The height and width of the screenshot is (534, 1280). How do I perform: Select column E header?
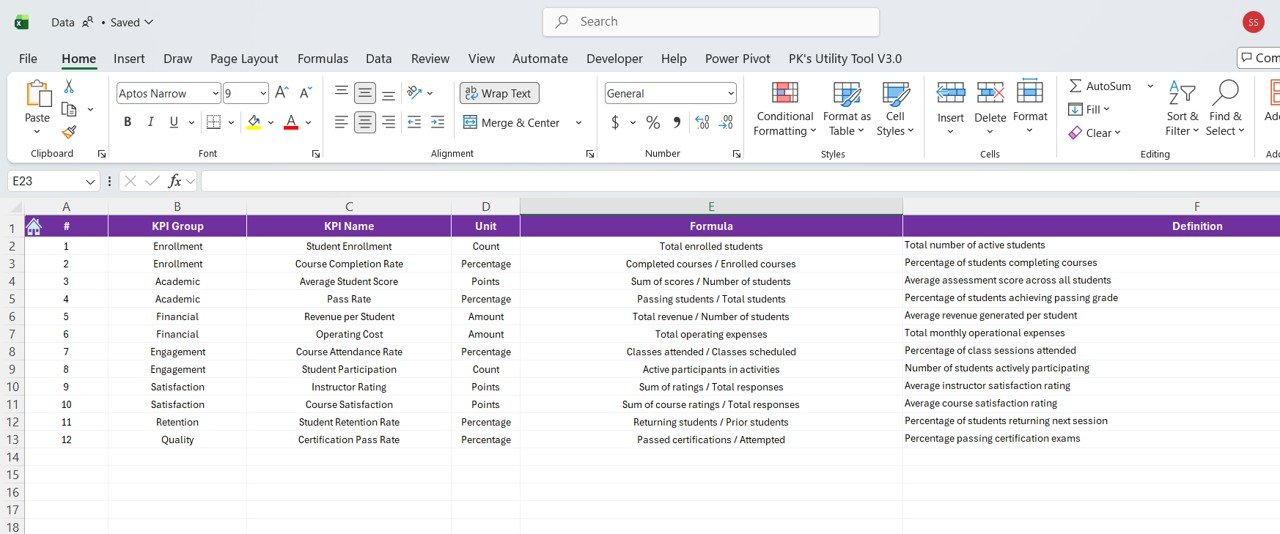711,206
